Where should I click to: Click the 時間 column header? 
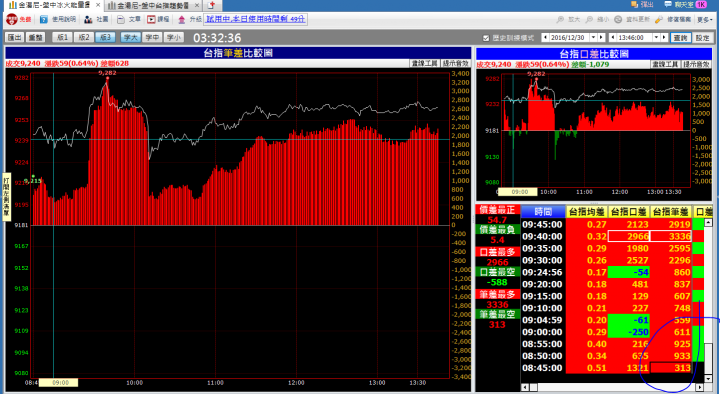coord(543,212)
